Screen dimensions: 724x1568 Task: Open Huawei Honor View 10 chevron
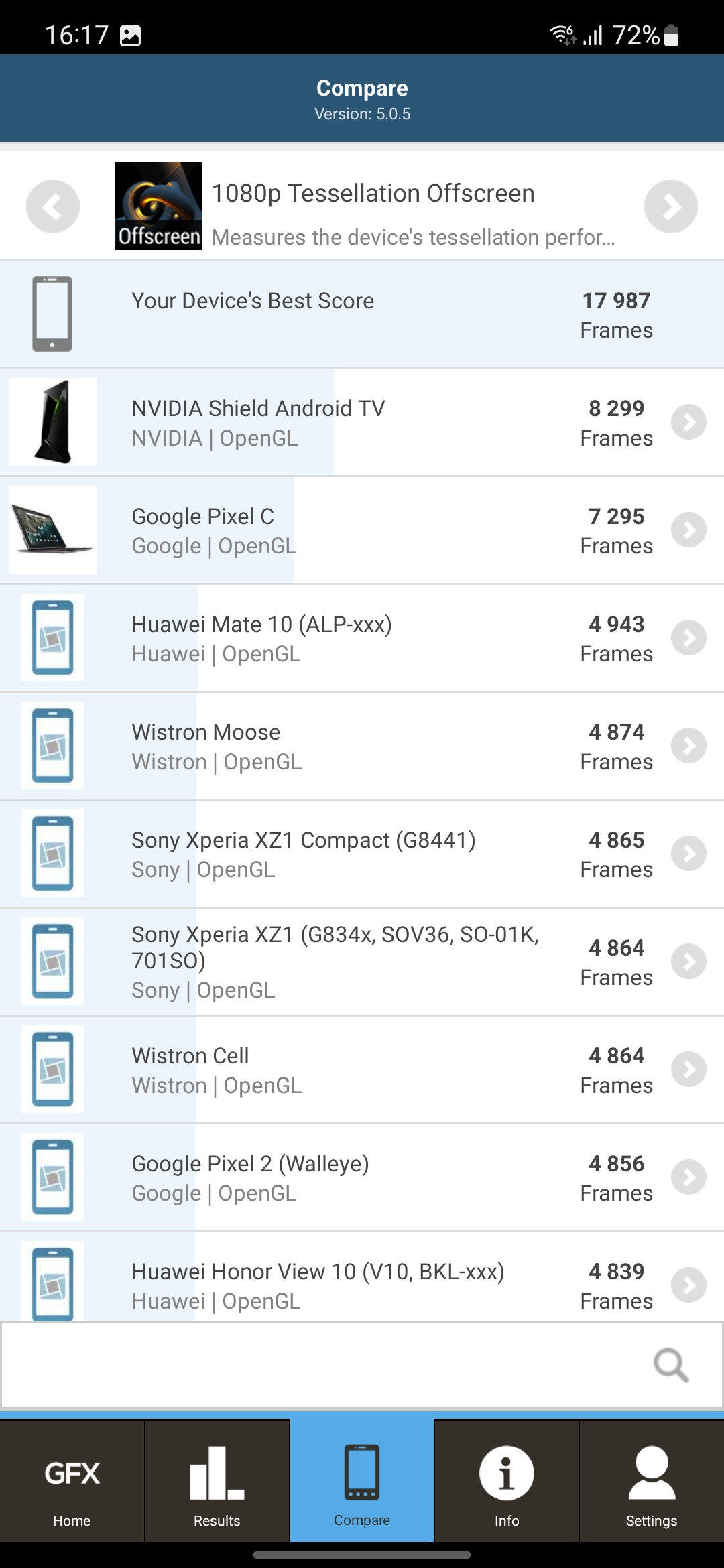pos(688,1285)
